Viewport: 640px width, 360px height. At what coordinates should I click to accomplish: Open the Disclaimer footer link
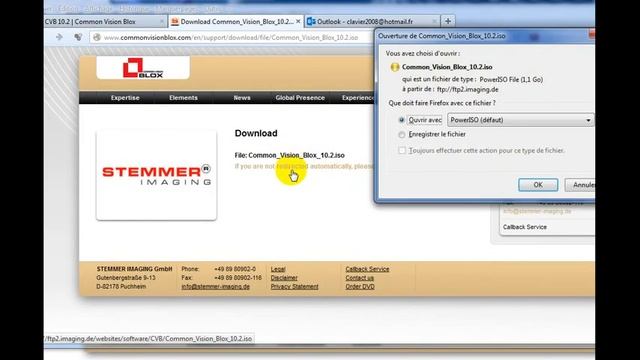click(x=284, y=278)
